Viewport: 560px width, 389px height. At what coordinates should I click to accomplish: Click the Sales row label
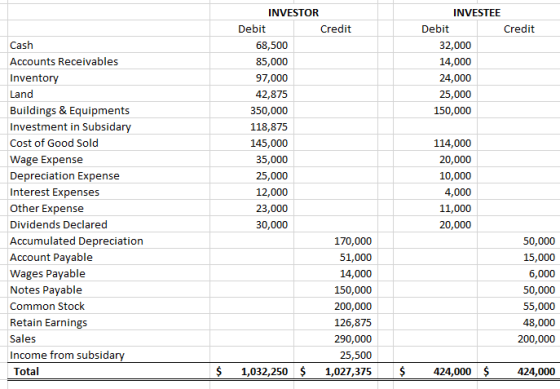(23, 339)
